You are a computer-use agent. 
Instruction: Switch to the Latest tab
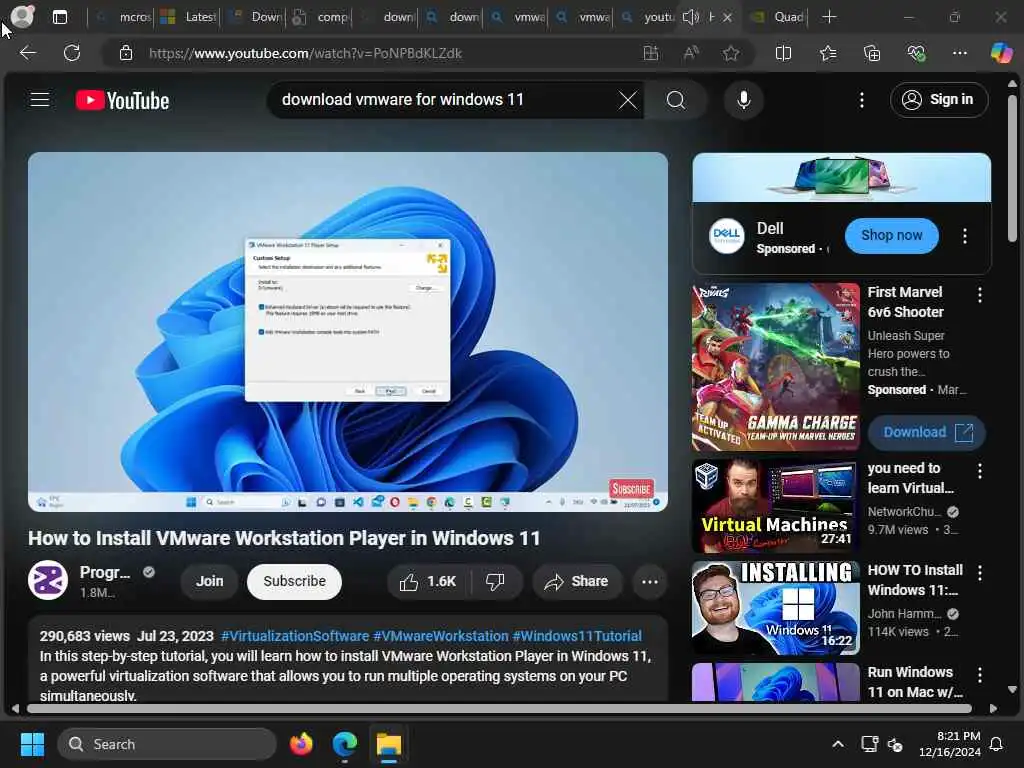tap(188, 17)
